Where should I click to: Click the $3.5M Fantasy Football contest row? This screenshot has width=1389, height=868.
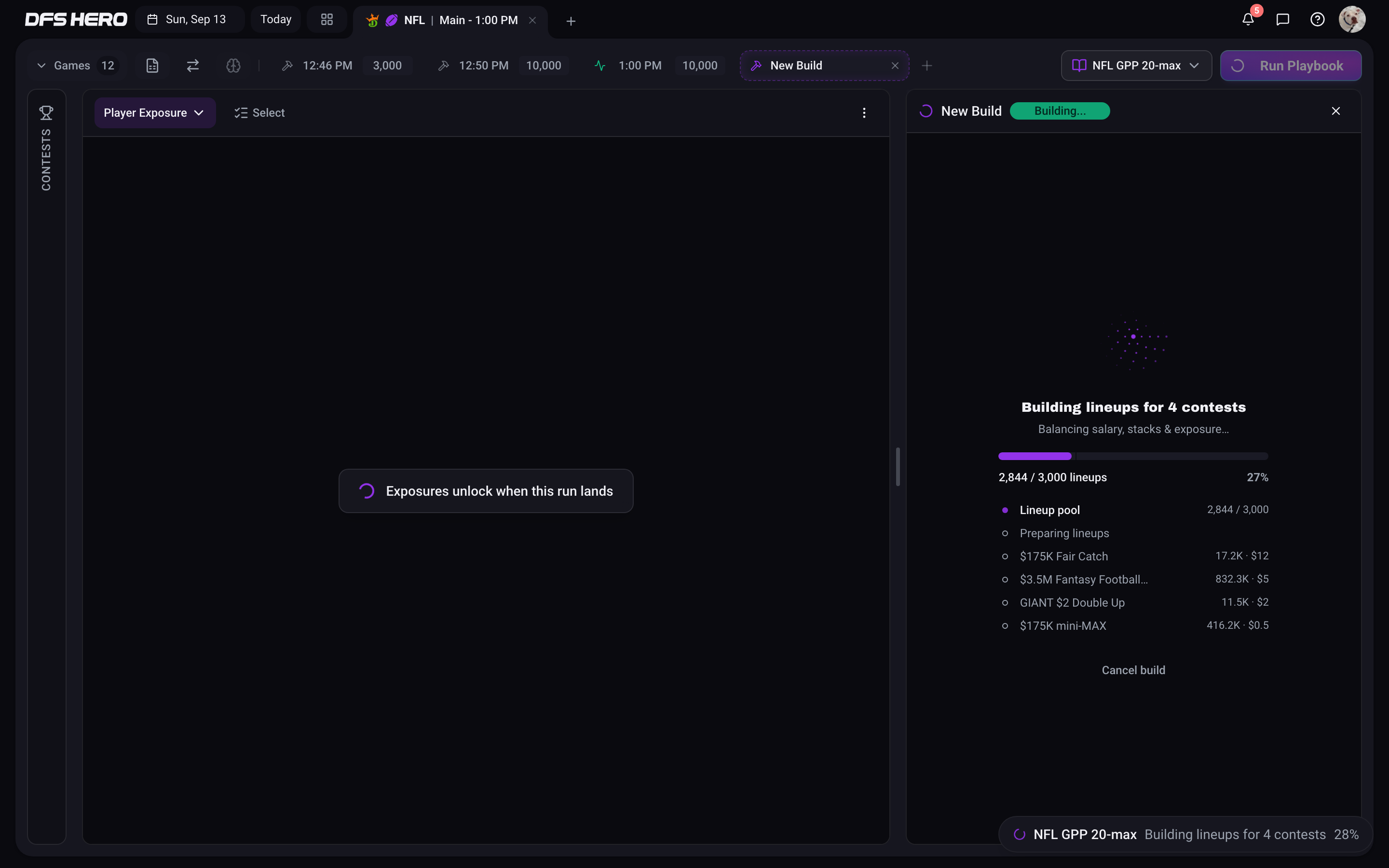(1133, 579)
